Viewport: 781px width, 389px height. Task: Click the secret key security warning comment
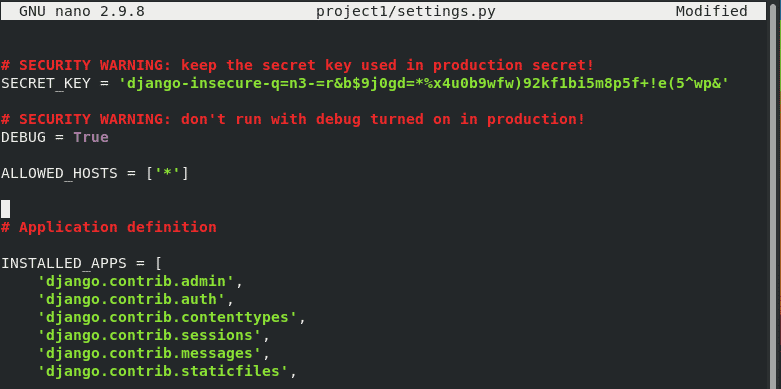[298, 65]
